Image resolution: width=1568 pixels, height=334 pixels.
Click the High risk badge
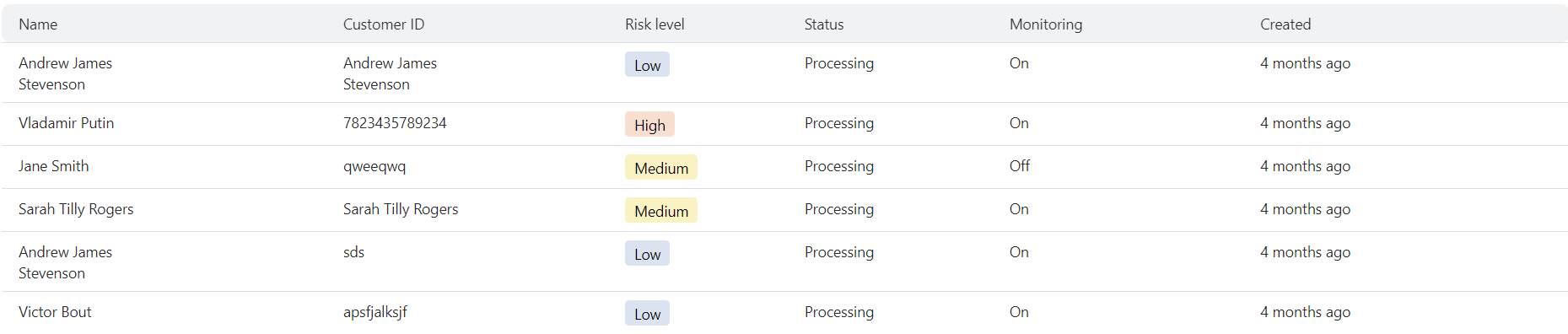(649, 125)
